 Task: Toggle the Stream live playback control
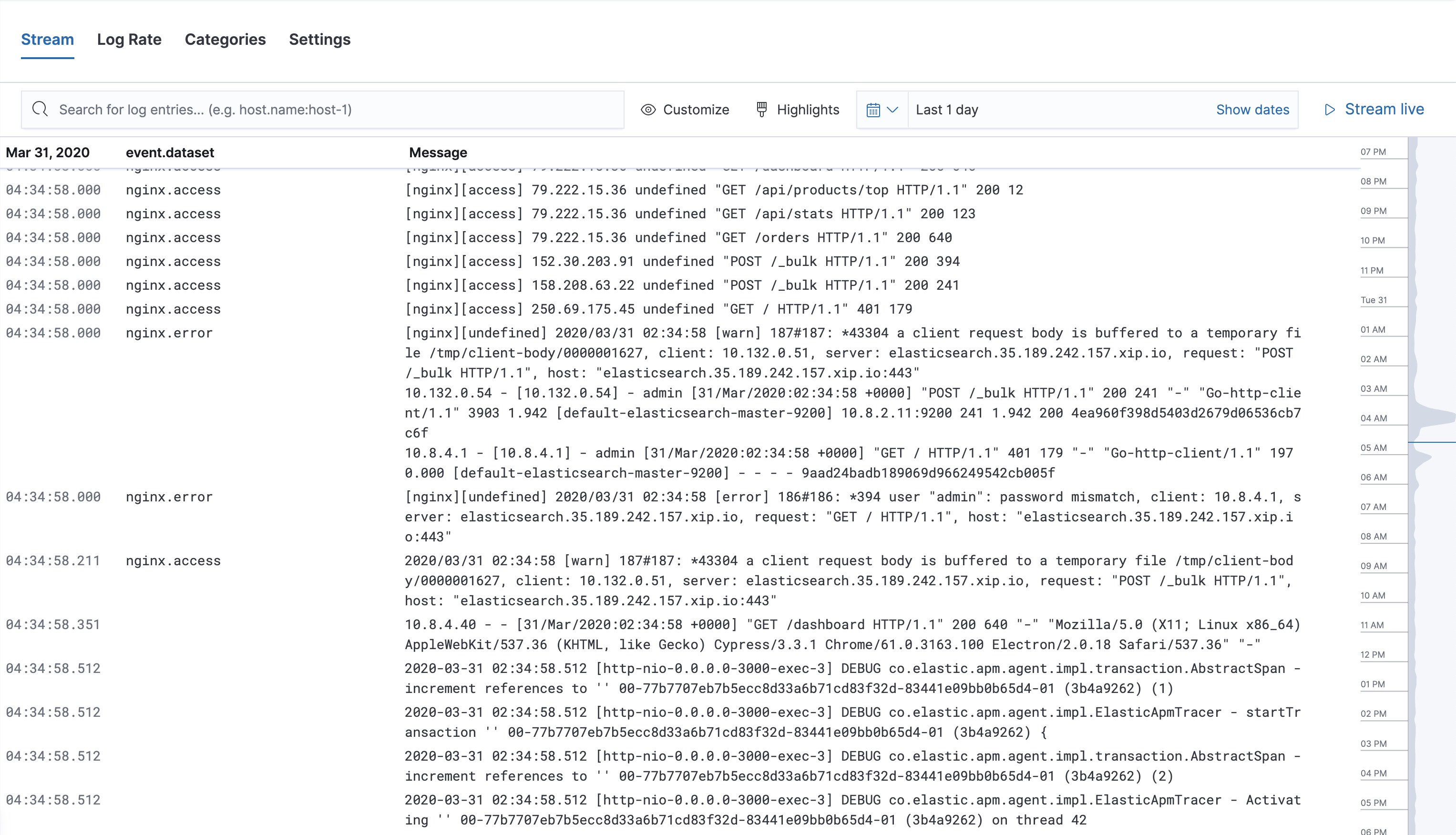coord(1375,109)
